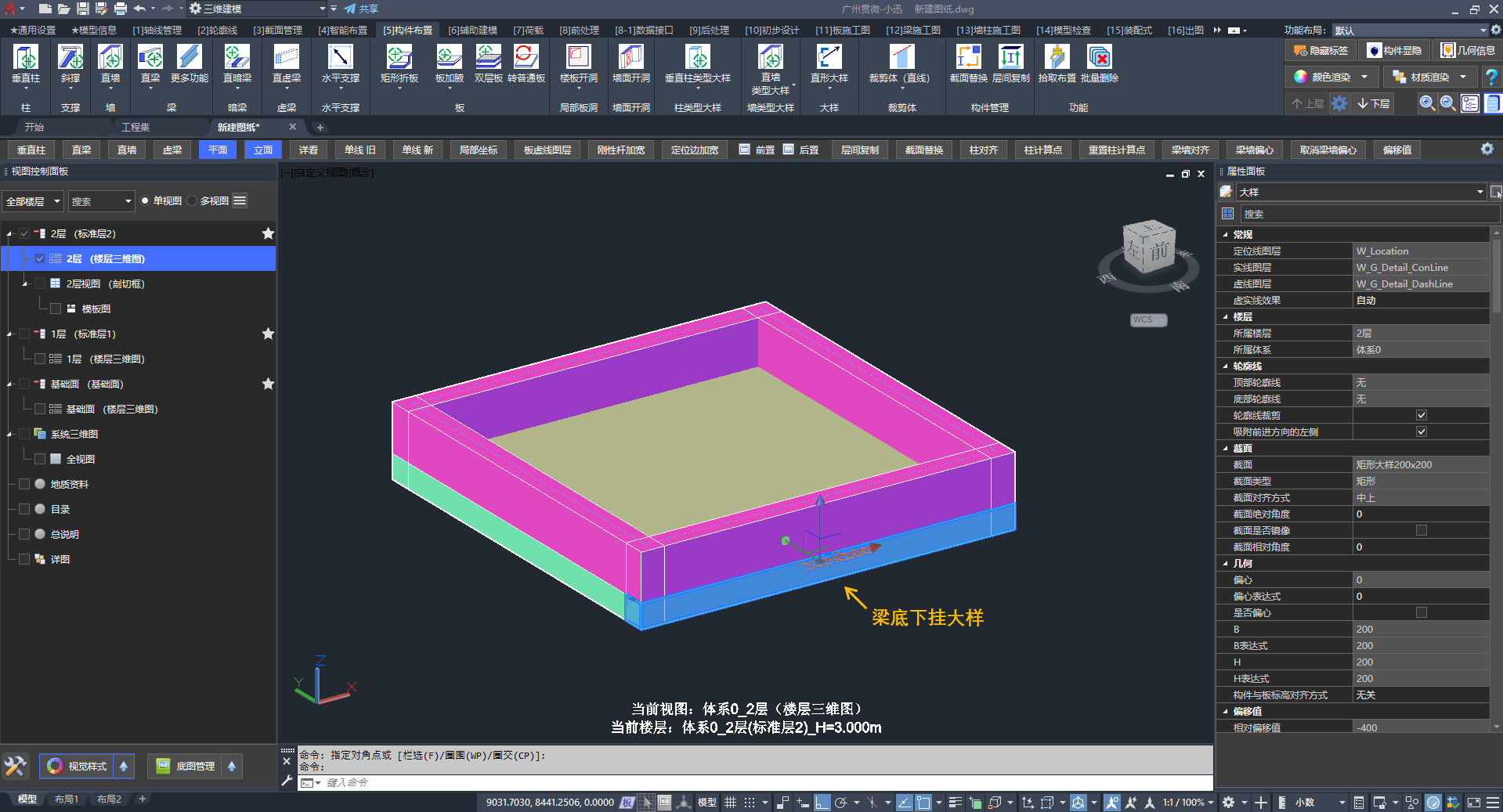
Task: Collapse the 常规 property section
Action: tap(1226, 235)
